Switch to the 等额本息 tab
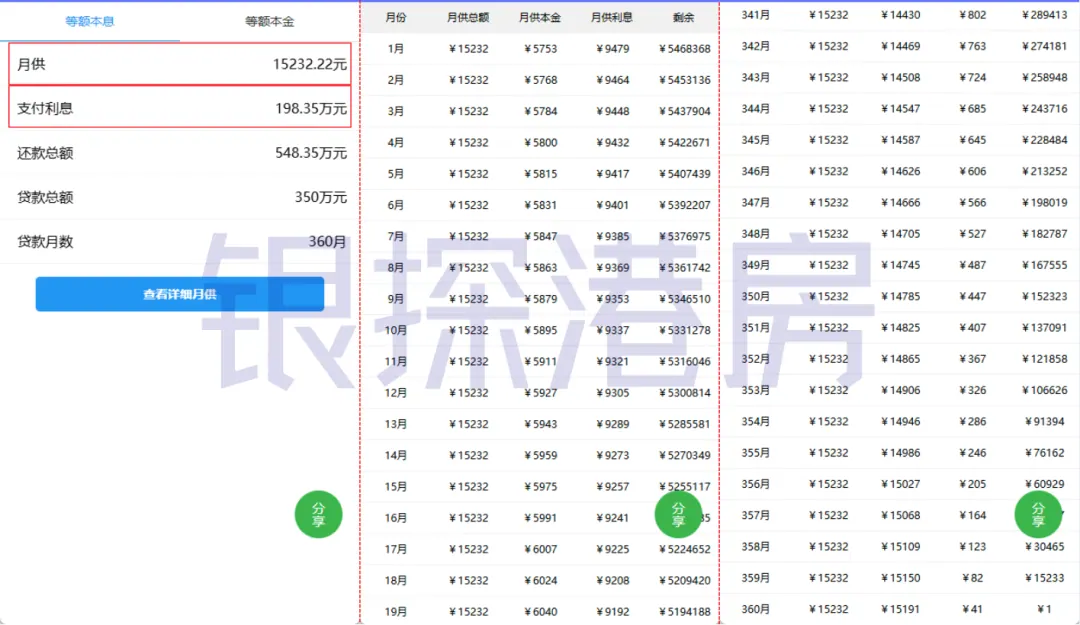The height and width of the screenshot is (625, 1080). point(90,21)
